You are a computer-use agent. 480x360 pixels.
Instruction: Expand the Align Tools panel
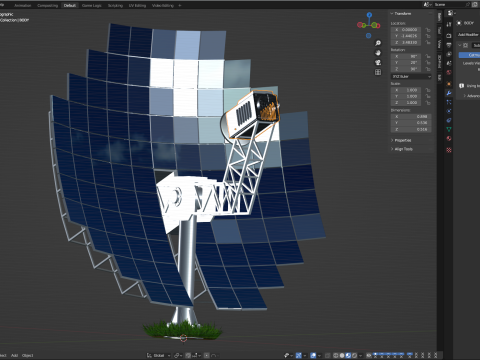(x=402, y=149)
